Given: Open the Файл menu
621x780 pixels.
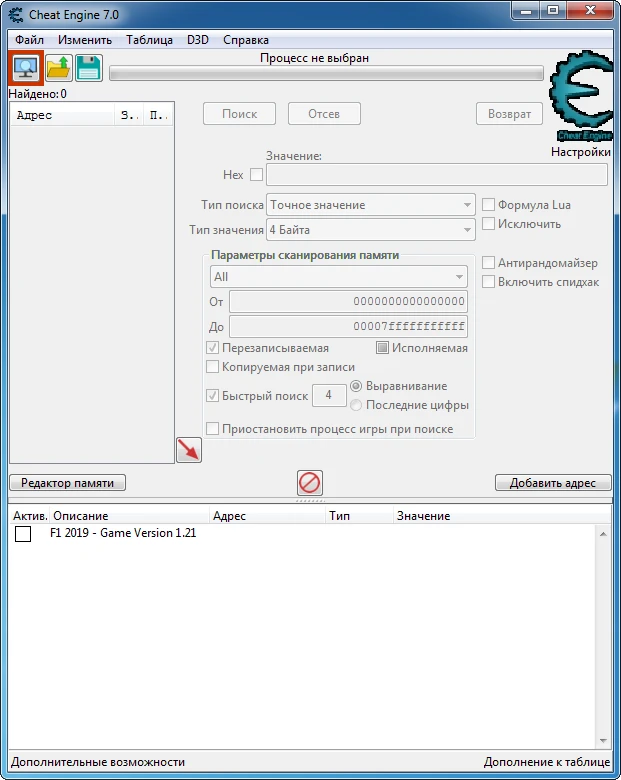Looking at the screenshot, I should click(29, 40).
